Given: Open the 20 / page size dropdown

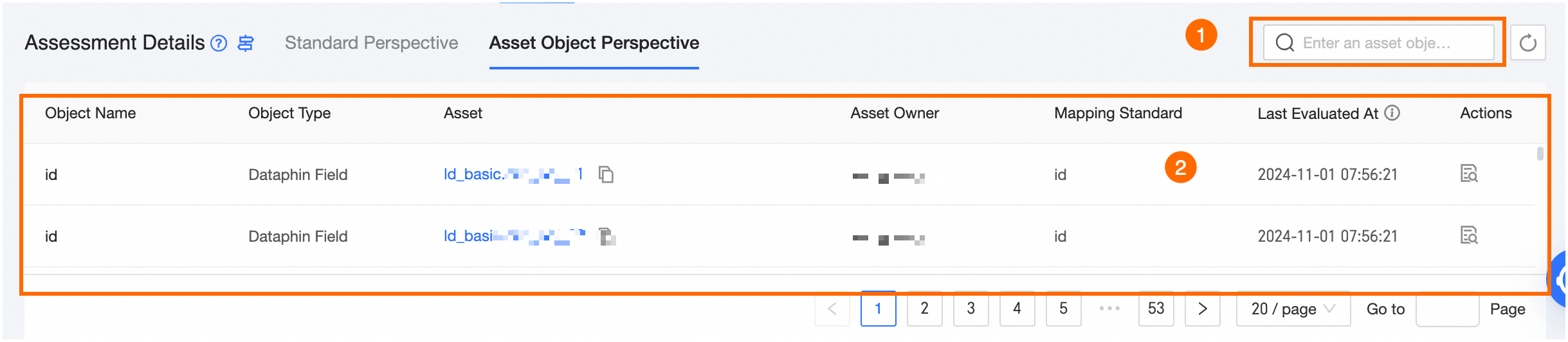Looking at the screenshot, I should [1293, 309].
